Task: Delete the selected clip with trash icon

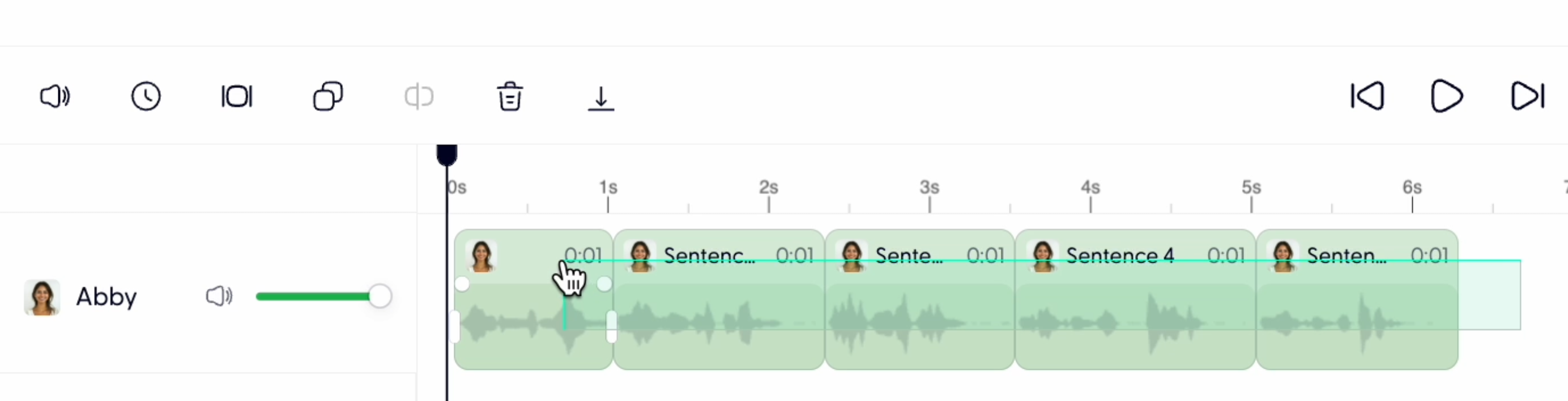Action: (510, 96)
